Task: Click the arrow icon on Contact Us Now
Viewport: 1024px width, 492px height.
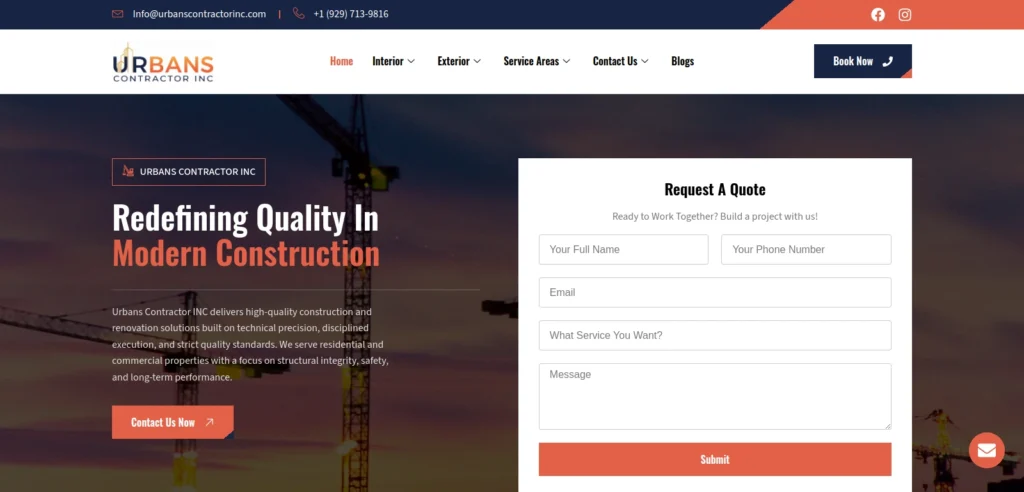Action: 209,422
